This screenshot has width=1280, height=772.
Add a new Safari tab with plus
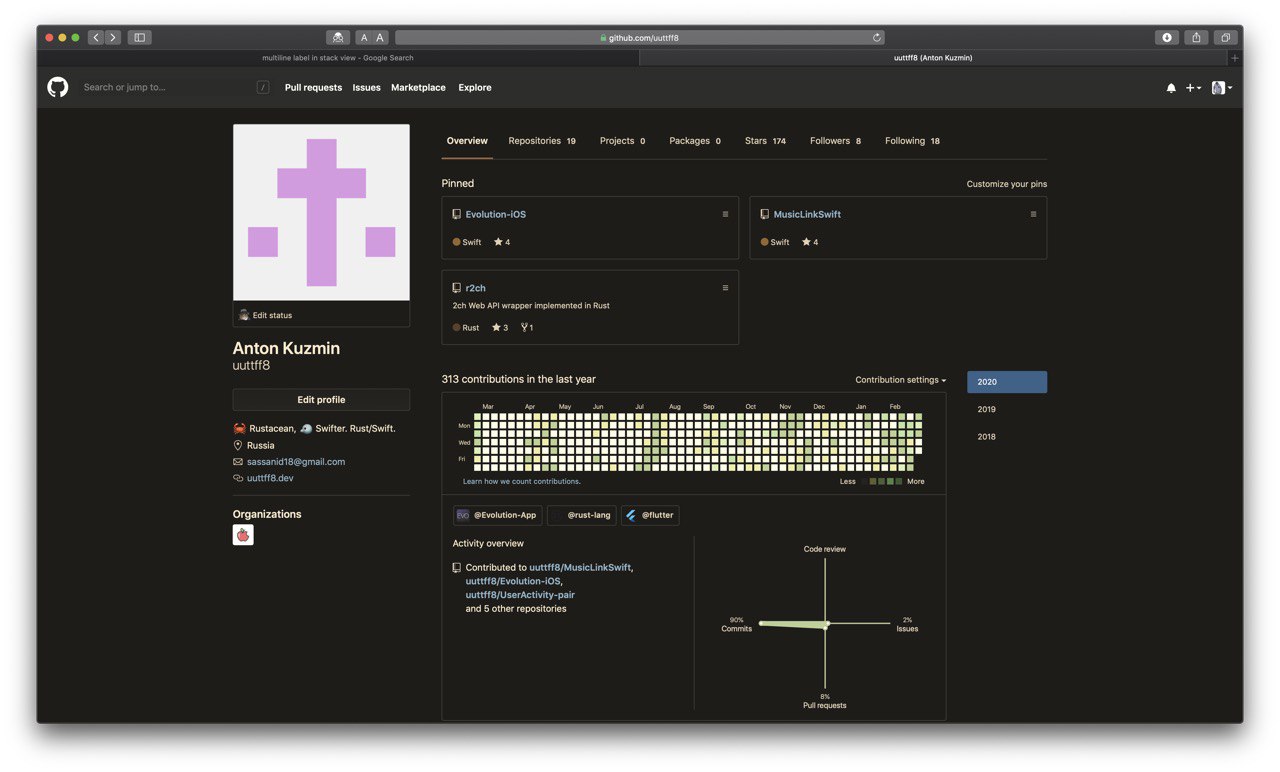[x=1235, y=58]
